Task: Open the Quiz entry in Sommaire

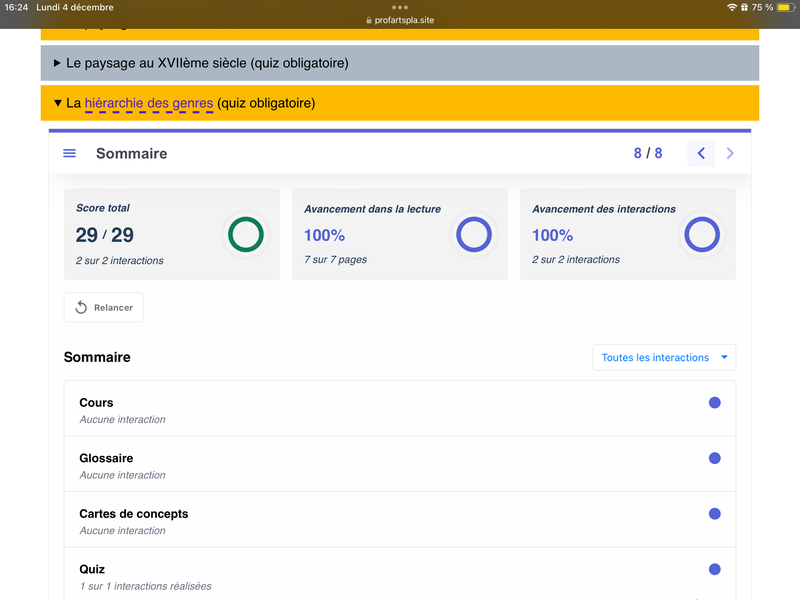Action: click(92, 569)
